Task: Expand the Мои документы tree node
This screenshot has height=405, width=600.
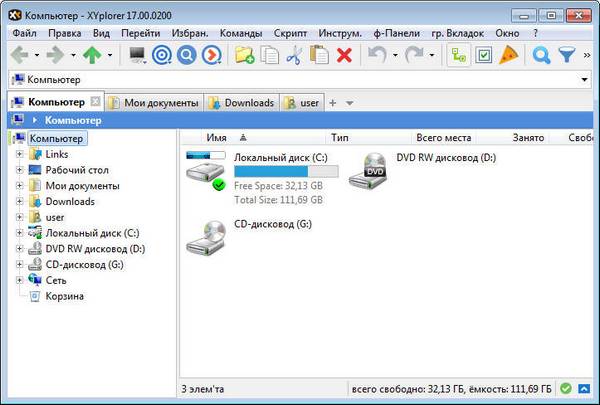Action: (x=19, y=186)
